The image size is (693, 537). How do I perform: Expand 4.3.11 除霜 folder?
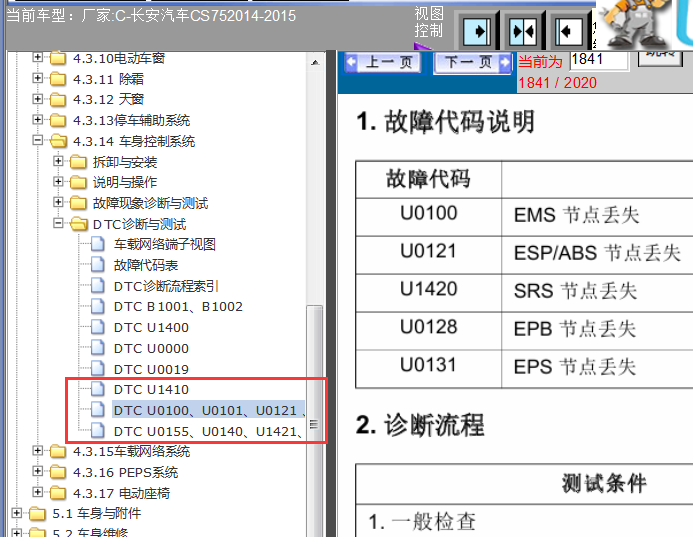point(38,78)
